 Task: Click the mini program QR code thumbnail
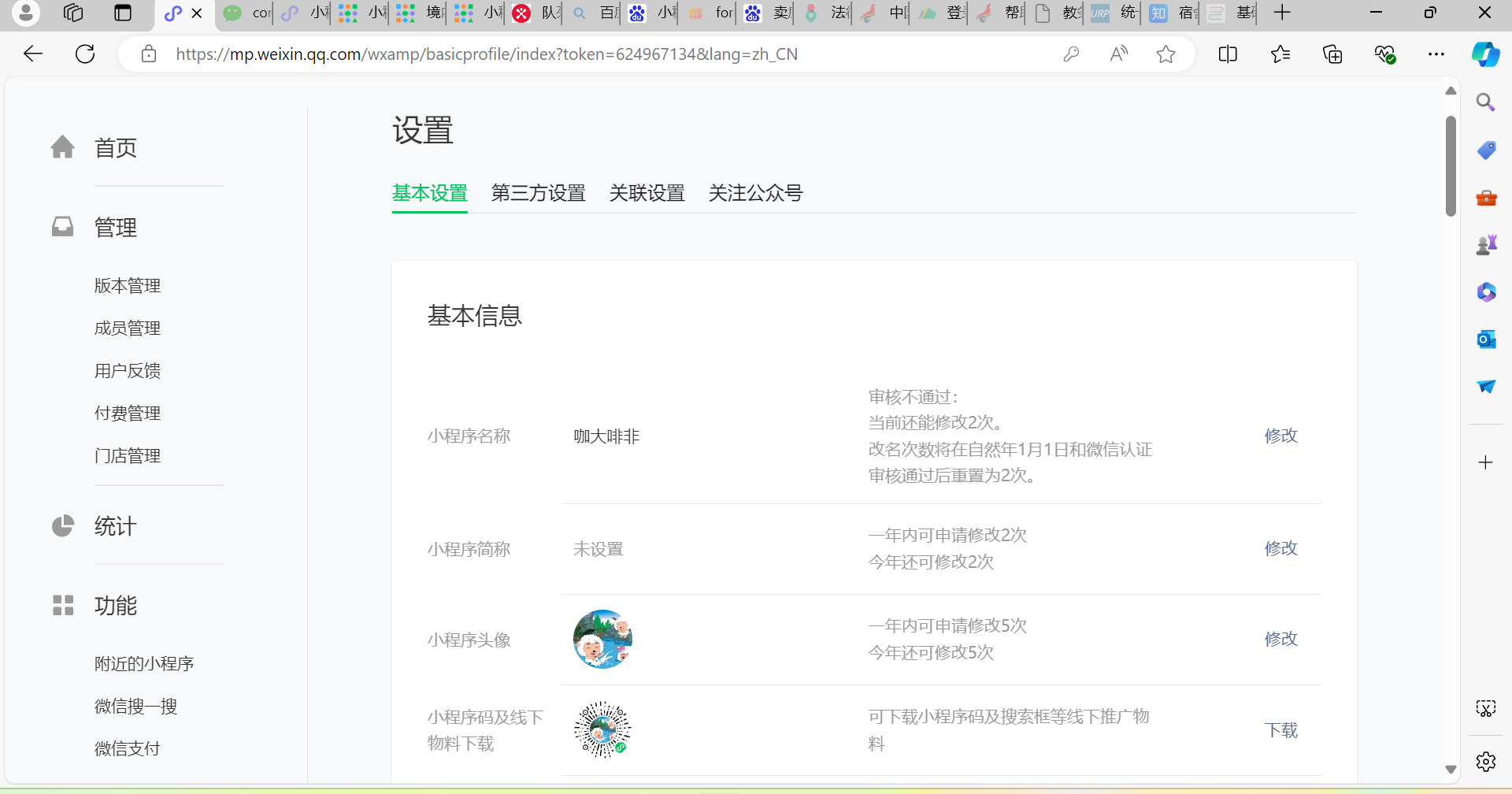coord(602,729)
